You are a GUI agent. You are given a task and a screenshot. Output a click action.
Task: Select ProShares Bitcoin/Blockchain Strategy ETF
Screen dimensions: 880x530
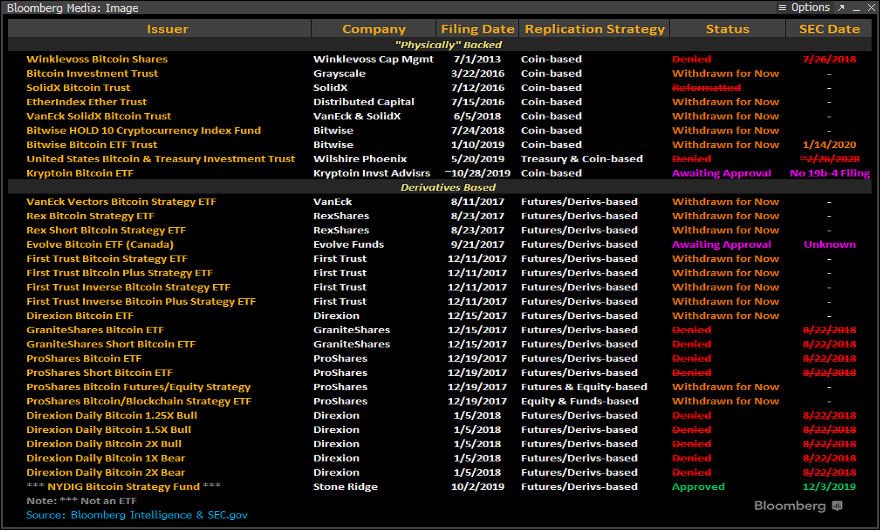(139, 401)
